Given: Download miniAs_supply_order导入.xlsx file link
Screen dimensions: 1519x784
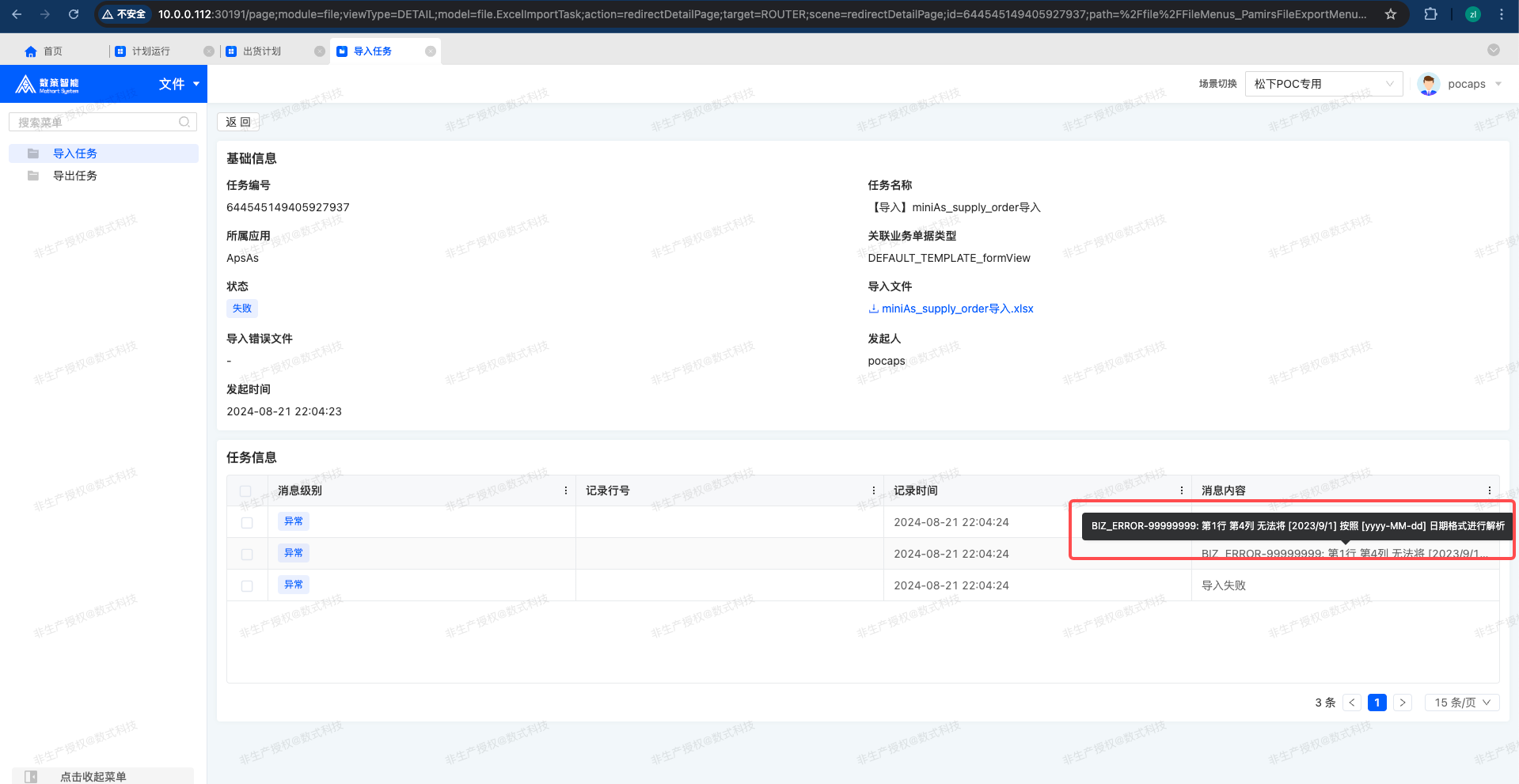Looking at the screenshot, I should click(x=956, y=309).
